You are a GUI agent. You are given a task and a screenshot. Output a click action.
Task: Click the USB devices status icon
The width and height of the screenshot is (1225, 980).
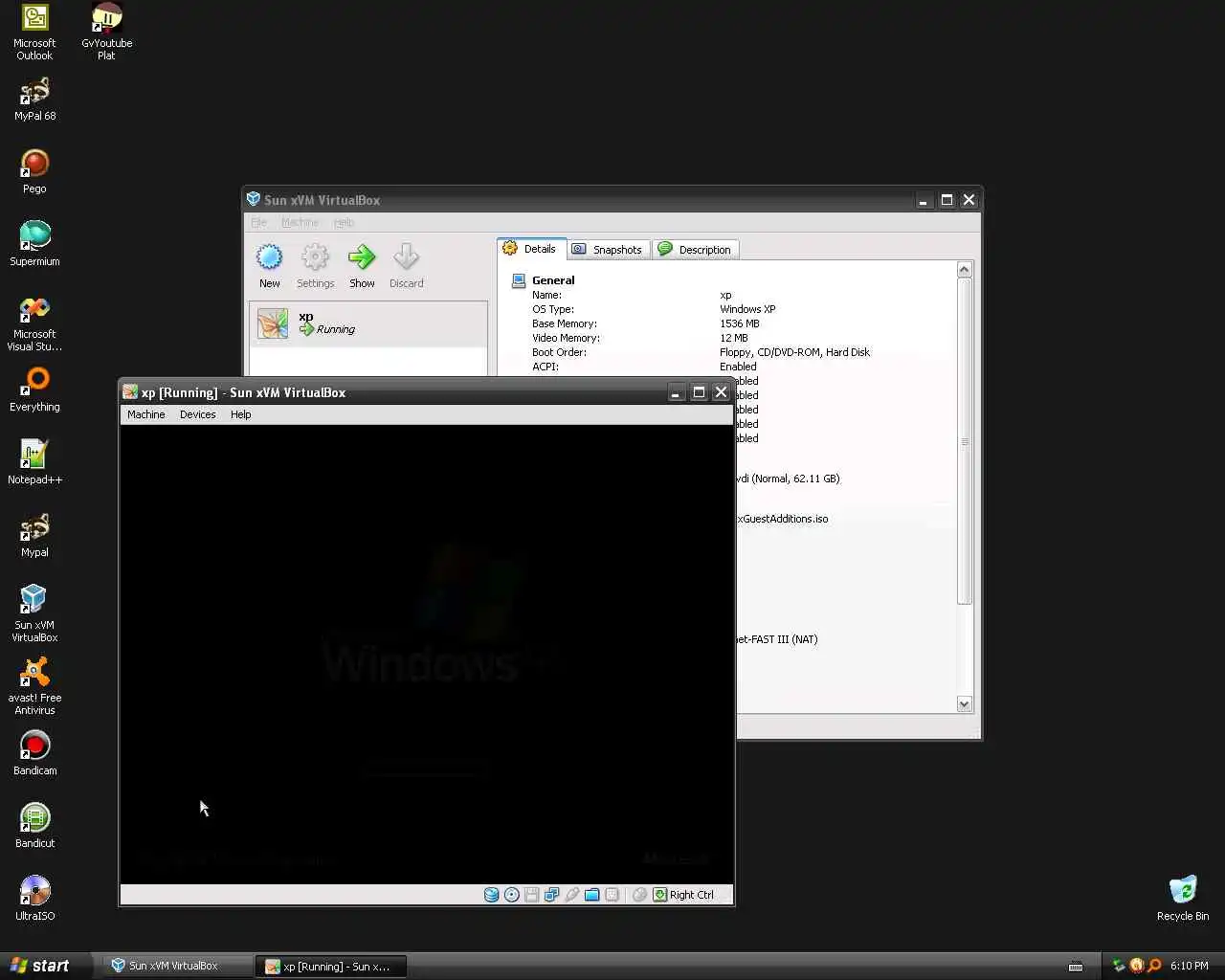pos(571,895)
